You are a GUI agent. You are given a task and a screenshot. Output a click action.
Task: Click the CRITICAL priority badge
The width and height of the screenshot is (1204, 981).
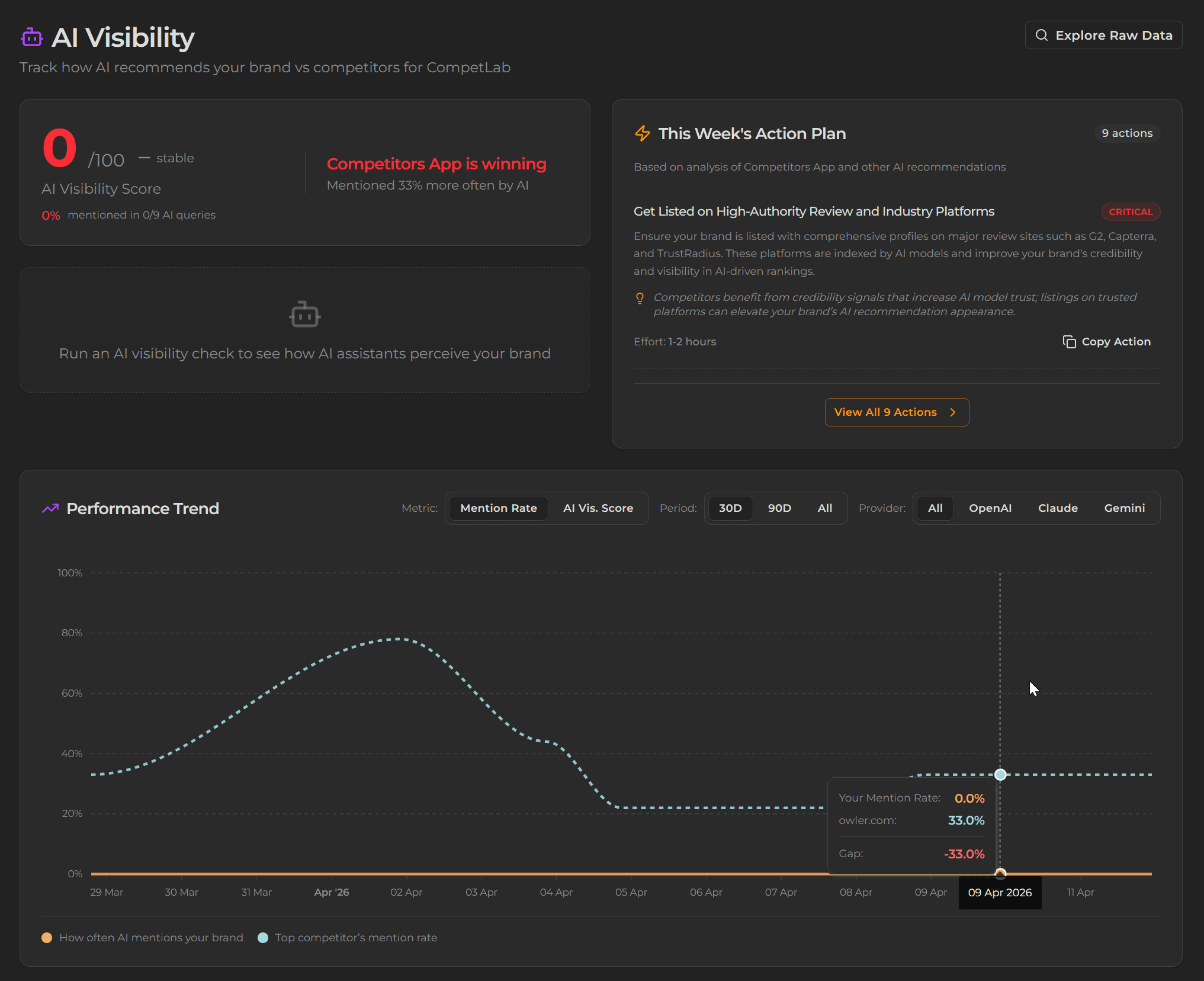1130,211
